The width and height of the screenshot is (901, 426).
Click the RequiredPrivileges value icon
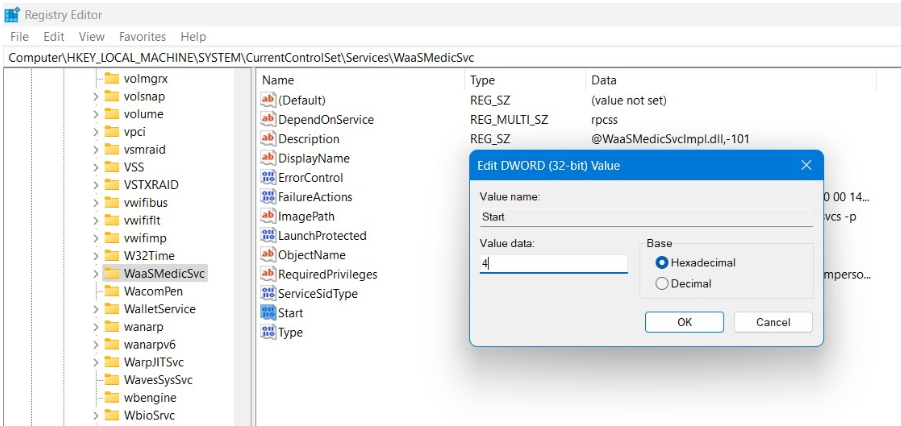click(x=268, y=274)
